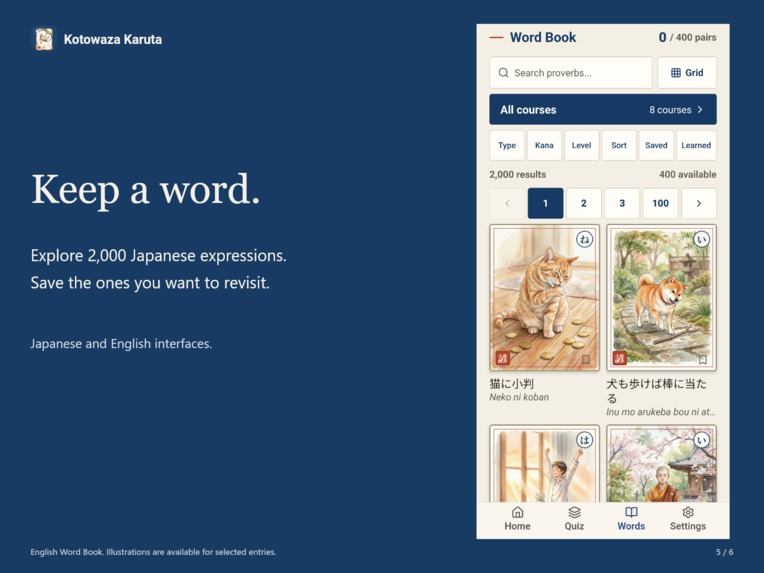Click the Word Book heading
Screen dimensions: 764x573
(543, 38)
